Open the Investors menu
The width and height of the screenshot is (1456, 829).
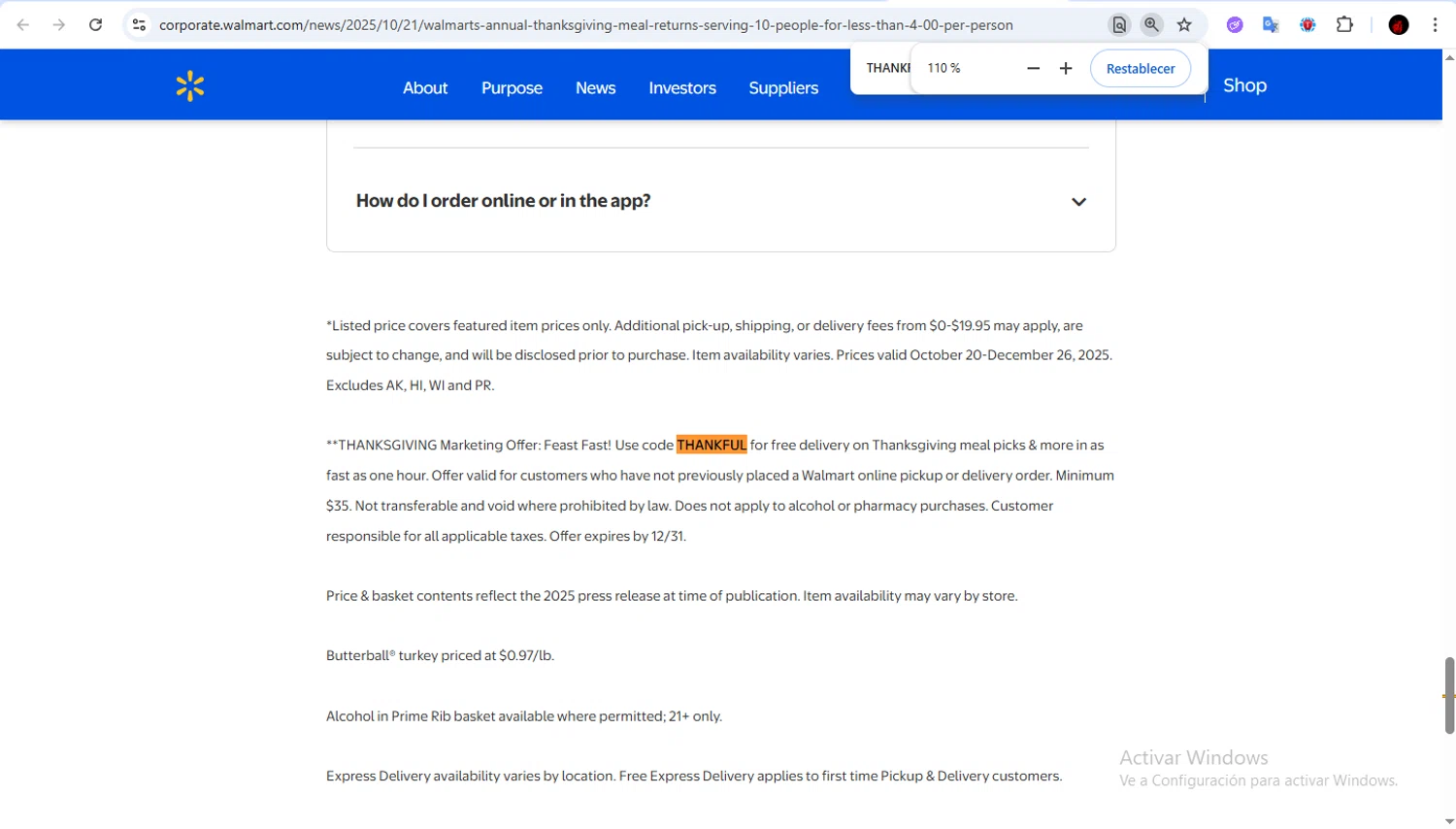click(682, 87)
